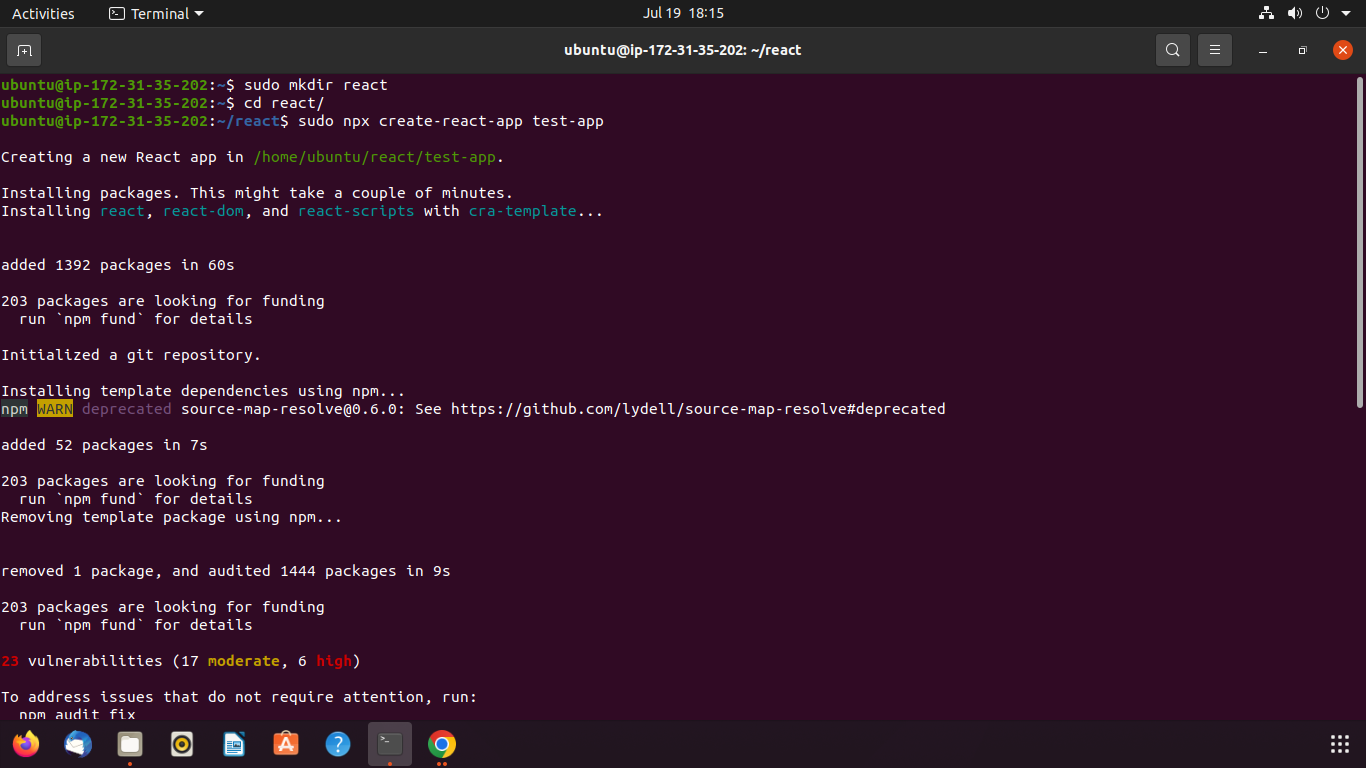Screen dimensions: 1366x768
Task: Open the terminal hamburger menu
Action: [1215, 50]
